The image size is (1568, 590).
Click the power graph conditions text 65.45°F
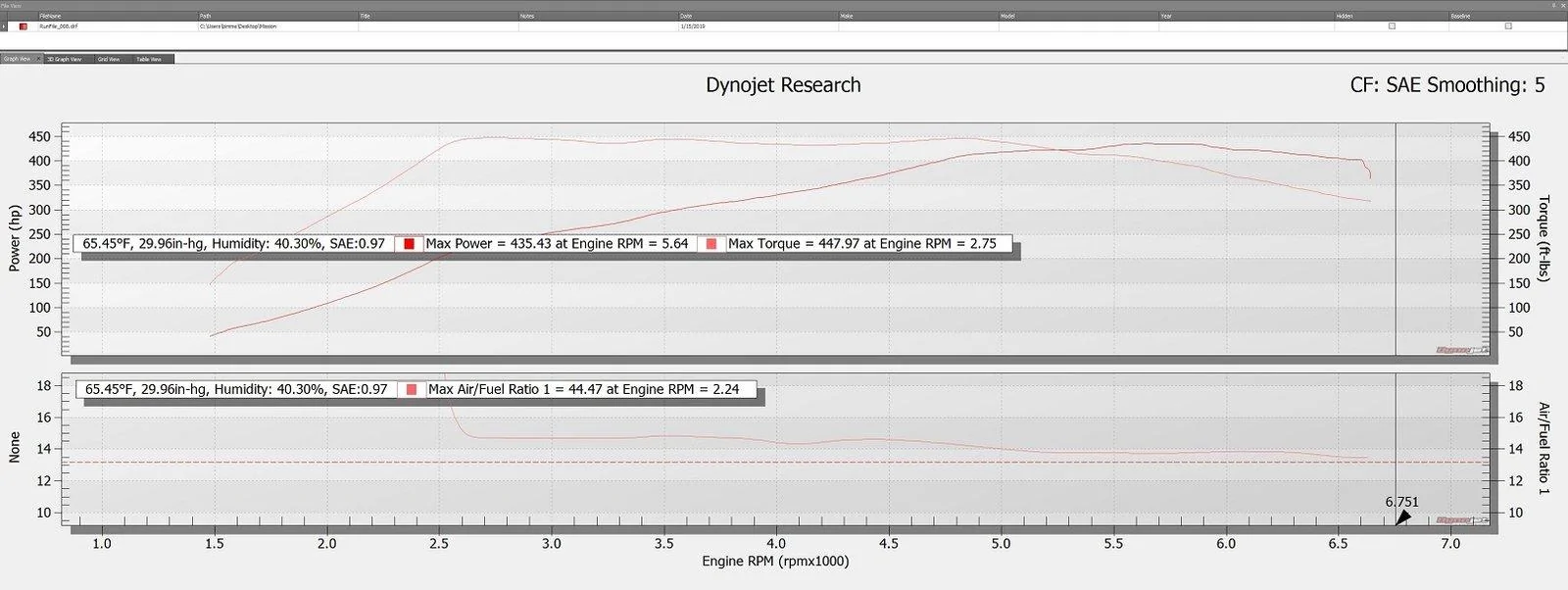(234, 244)
